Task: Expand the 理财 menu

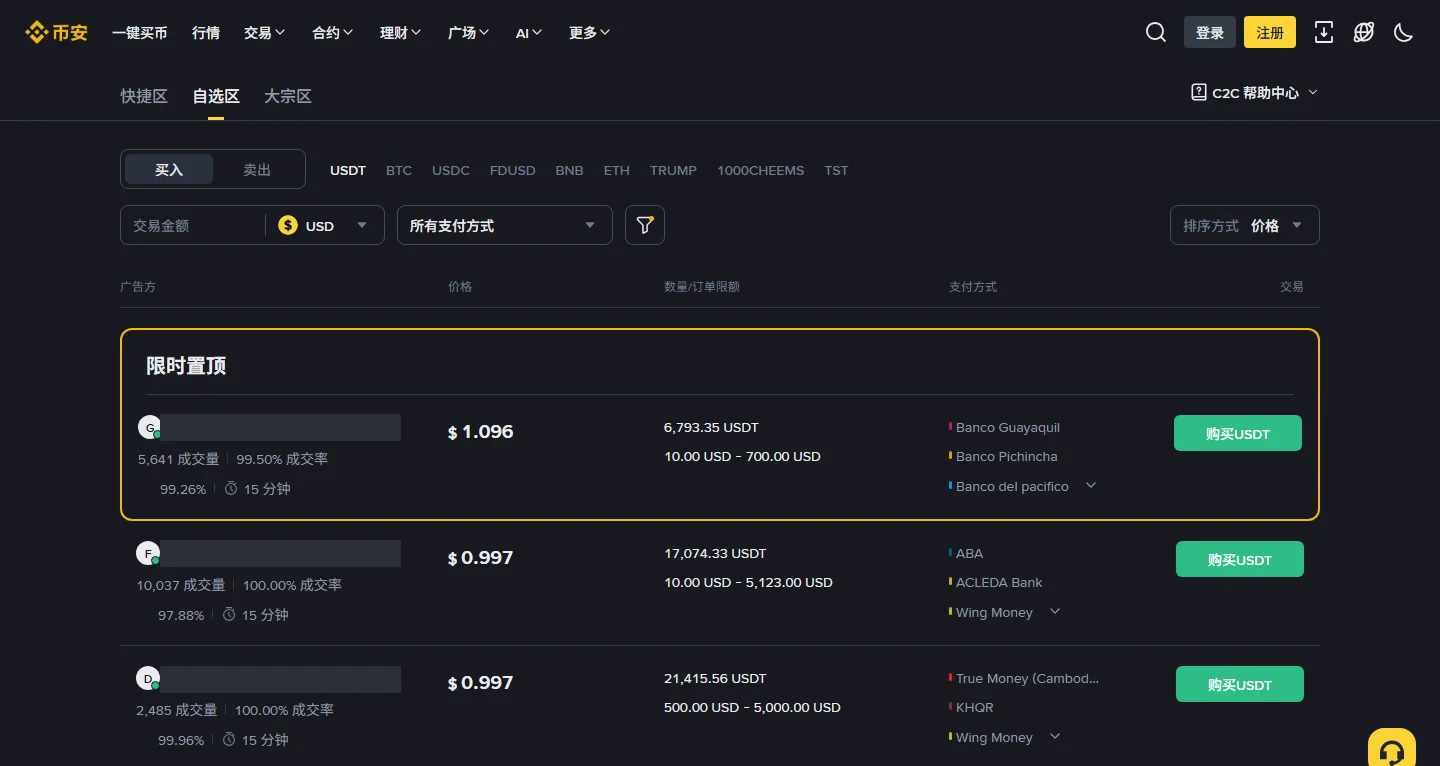Action: [401, 33]
